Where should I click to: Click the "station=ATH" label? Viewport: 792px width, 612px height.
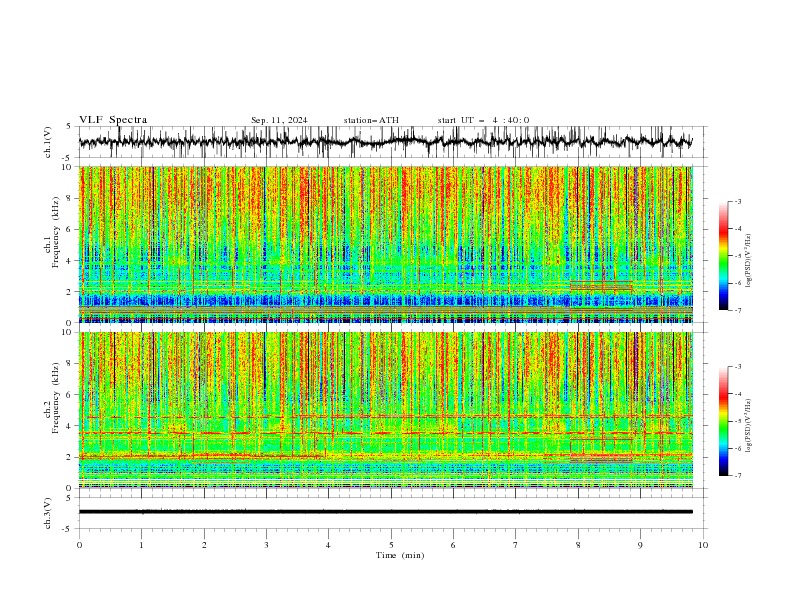371,120
